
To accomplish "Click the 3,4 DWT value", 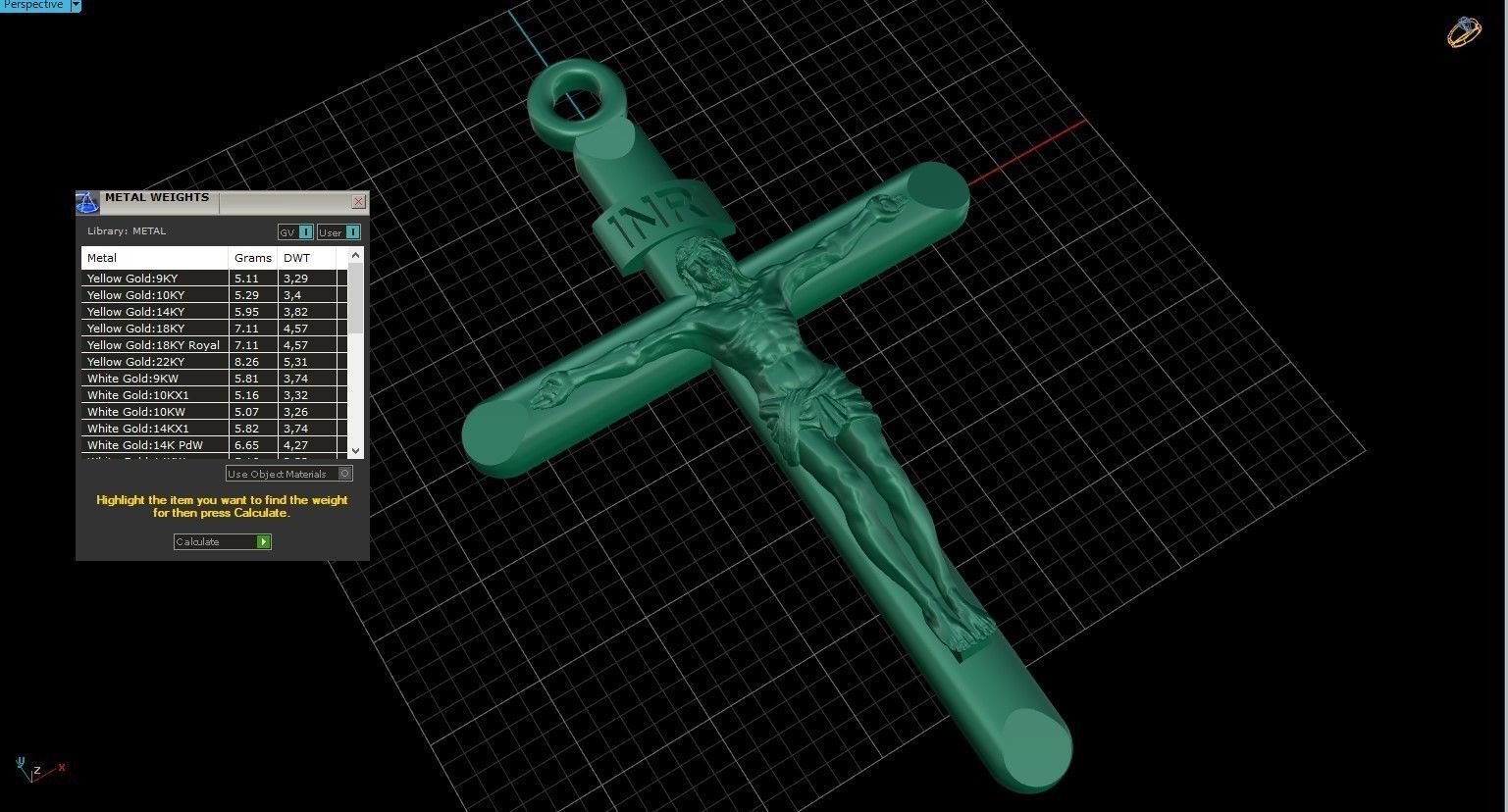I will coord(292,295).
